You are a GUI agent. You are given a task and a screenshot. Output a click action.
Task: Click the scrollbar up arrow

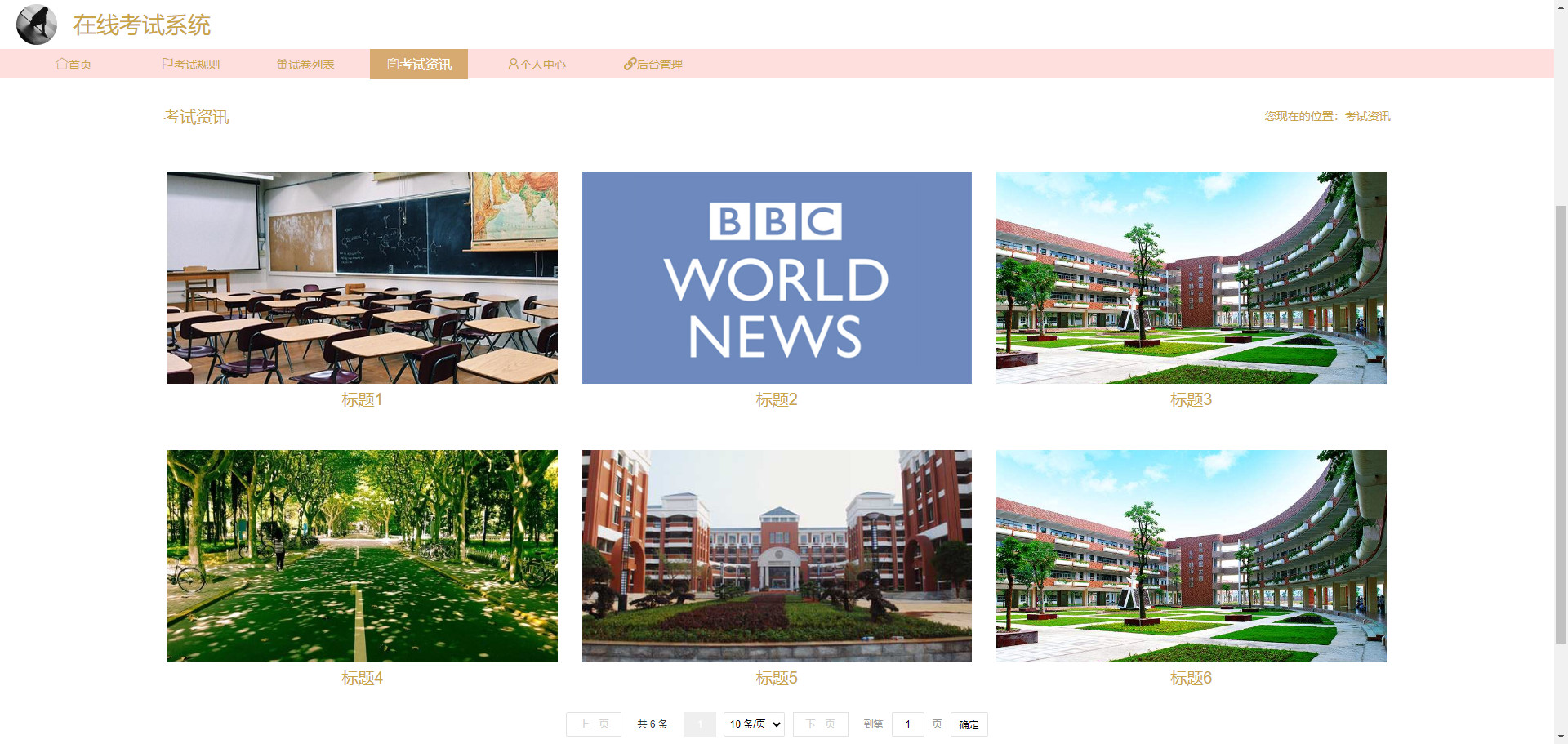[x=1561, y=7]
